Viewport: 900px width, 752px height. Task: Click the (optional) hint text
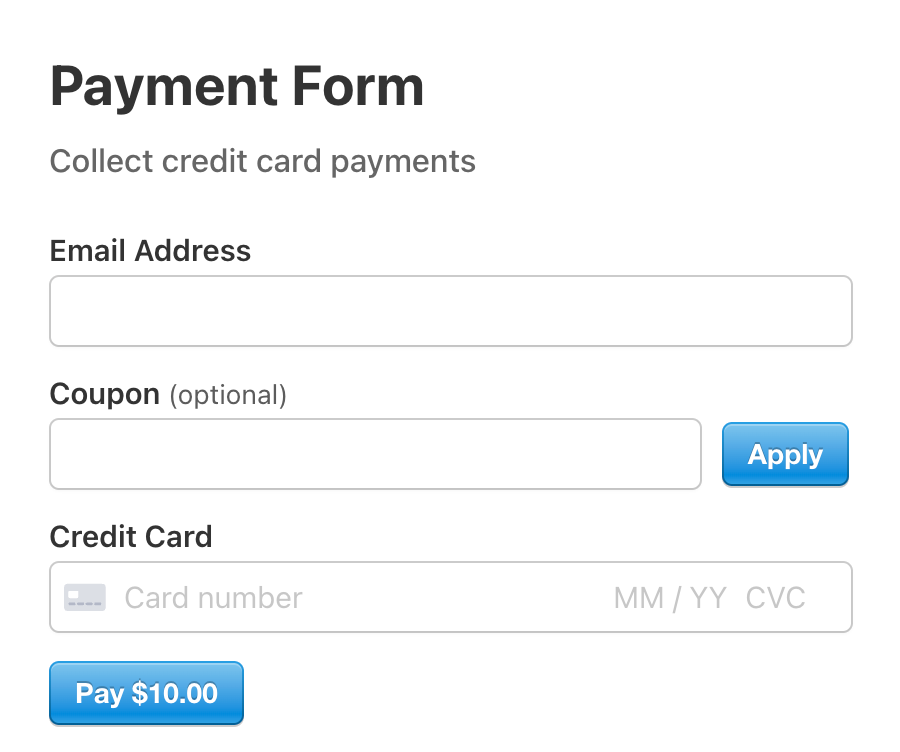228,395
